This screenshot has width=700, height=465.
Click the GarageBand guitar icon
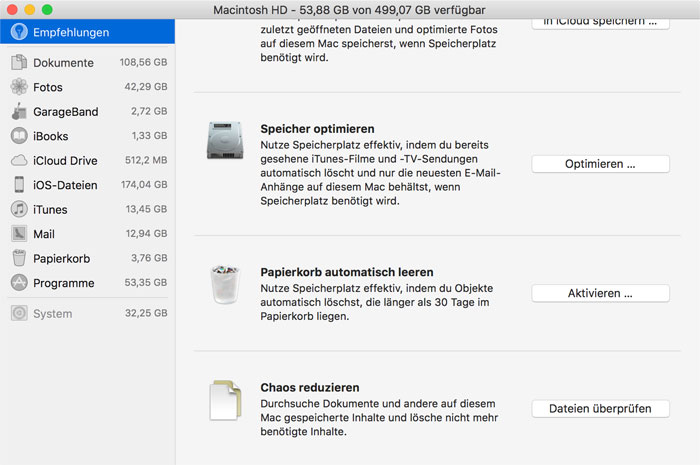point(19,111)
